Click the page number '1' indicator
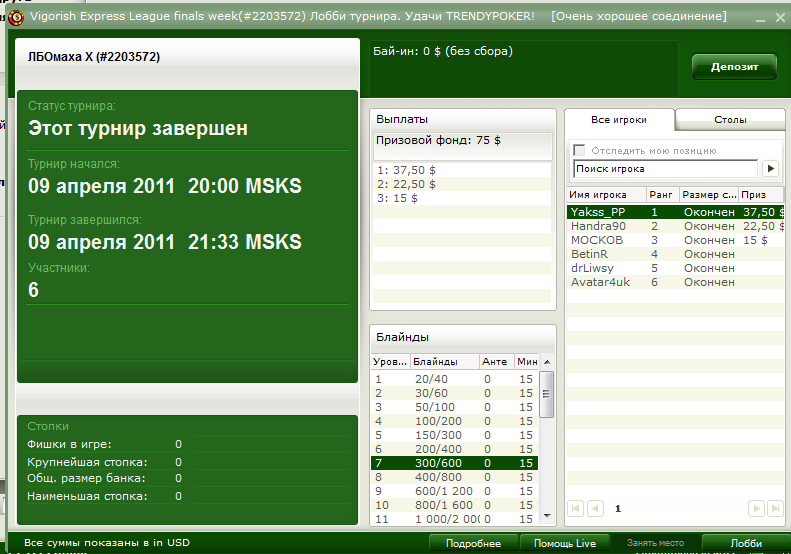The width and height of the screenshot is (791, 554). coord(617,509)
